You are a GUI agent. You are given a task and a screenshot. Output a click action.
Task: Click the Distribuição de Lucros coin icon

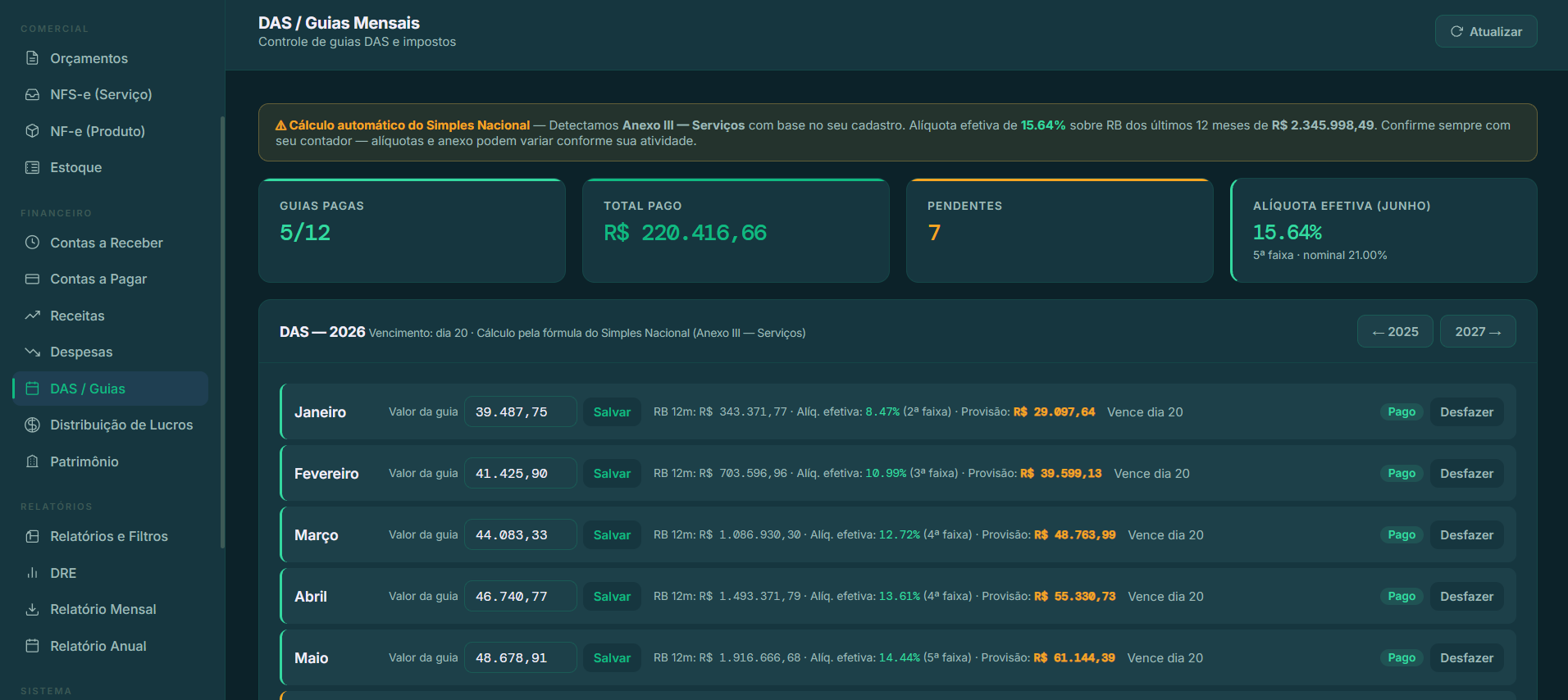32,425
